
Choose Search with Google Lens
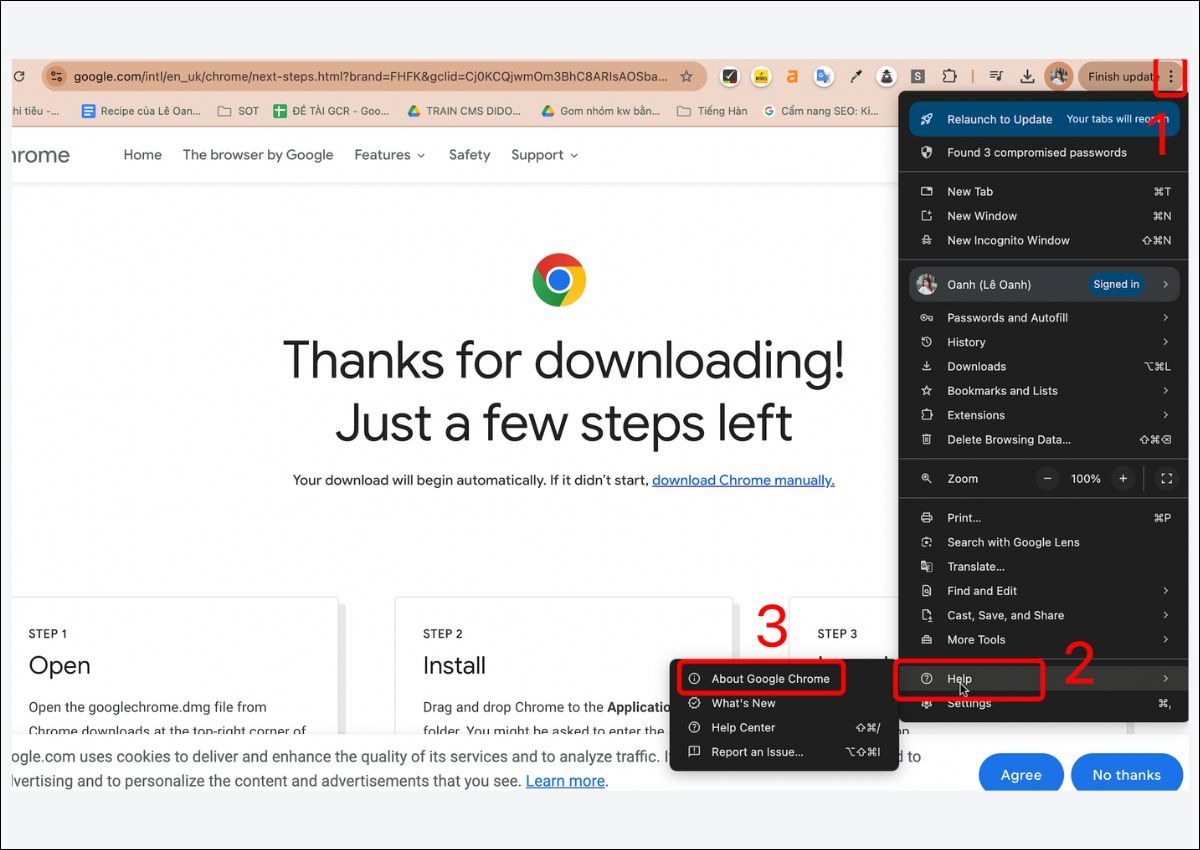(1044, 542)
